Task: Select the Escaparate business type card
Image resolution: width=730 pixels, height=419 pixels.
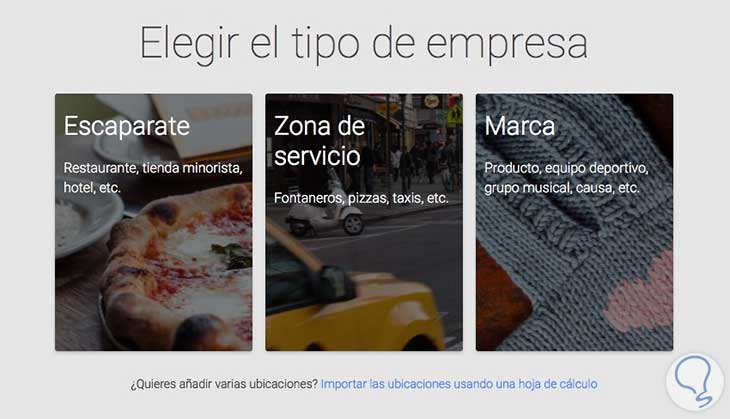Action: coord(154,222)
